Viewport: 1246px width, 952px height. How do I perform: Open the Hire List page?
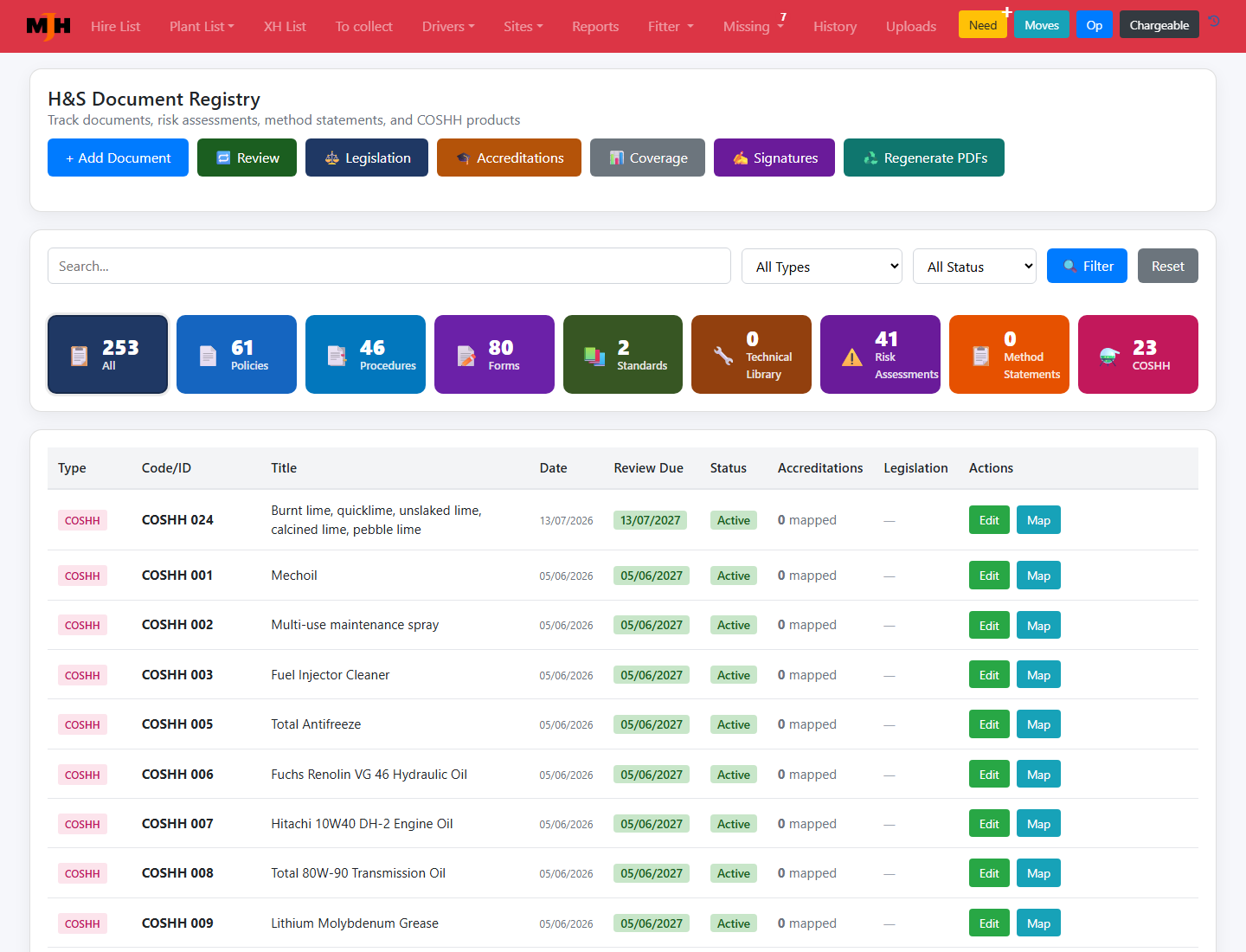pyautogui.click(x=115, y=26)
